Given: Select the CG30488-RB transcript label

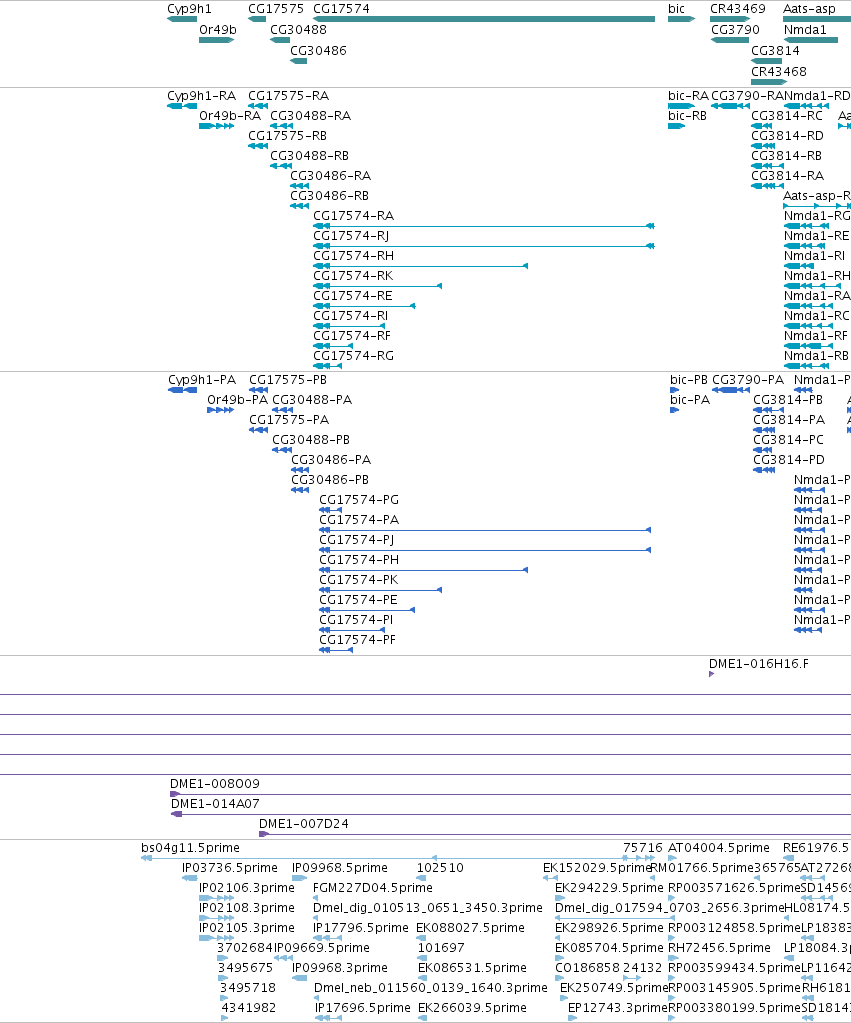Looking at the screenshot, I should coord(309,156).
